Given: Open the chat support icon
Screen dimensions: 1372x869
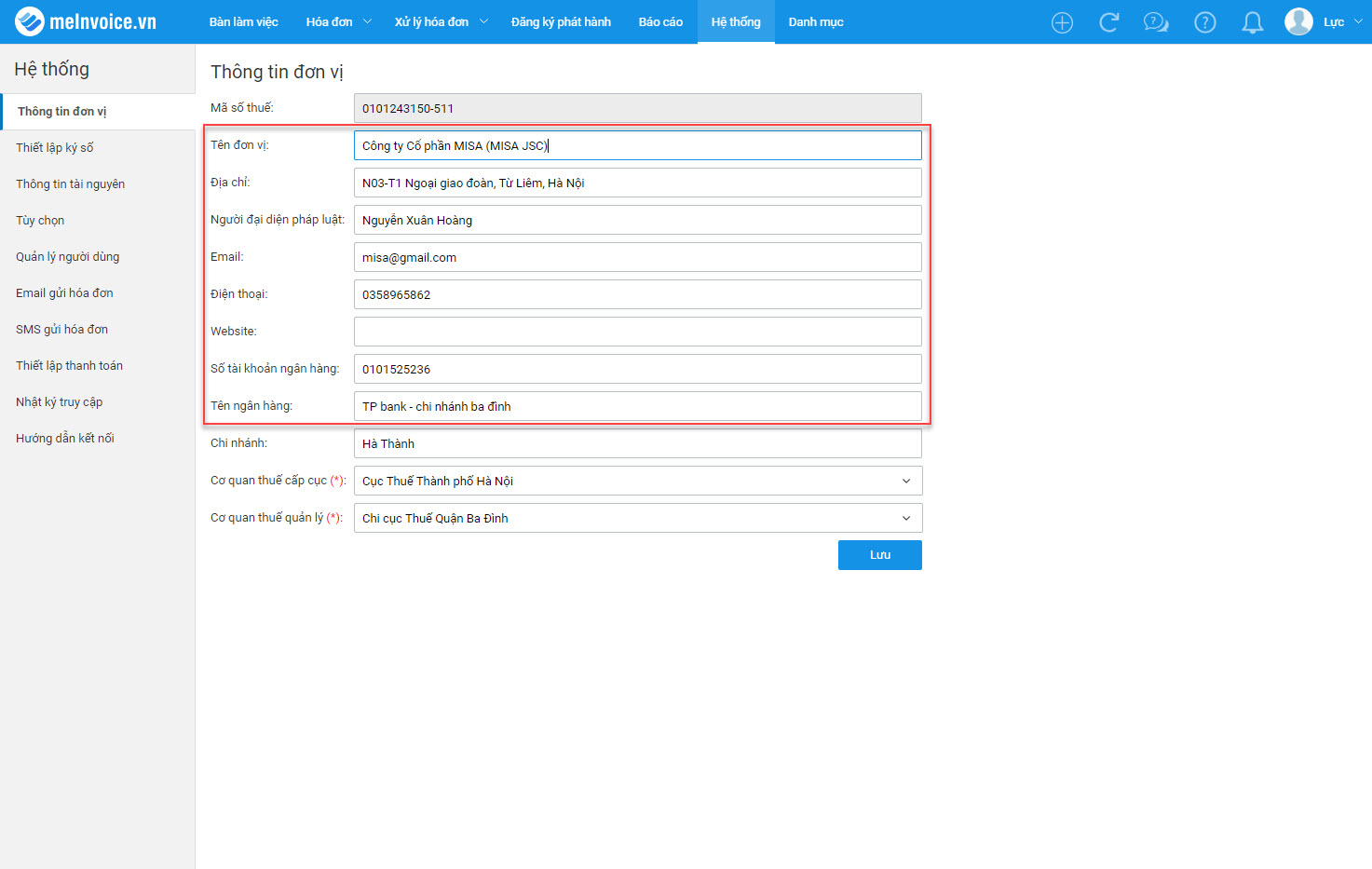Looking at the screenshot, I should [x=1156, y=22].
